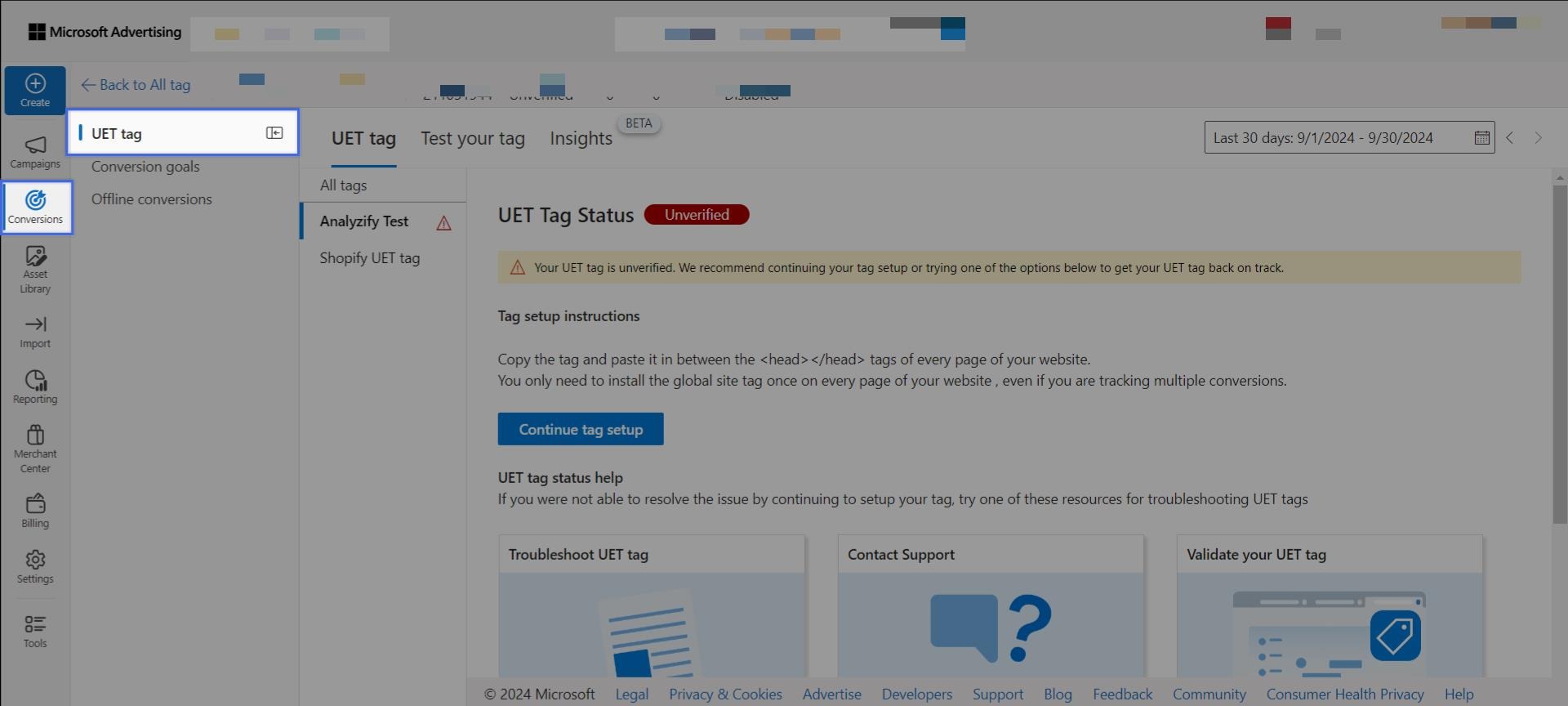The image size is (1568, 706).
Task: Open the Tools icon
Action: pyautogui.click(x=35, y=624)
